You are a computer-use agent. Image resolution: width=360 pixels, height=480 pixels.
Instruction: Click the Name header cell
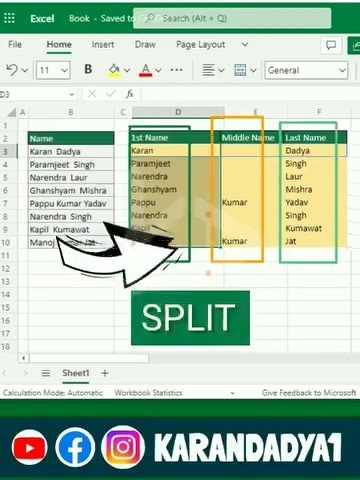pyautogui.click(x=71, y=138)
